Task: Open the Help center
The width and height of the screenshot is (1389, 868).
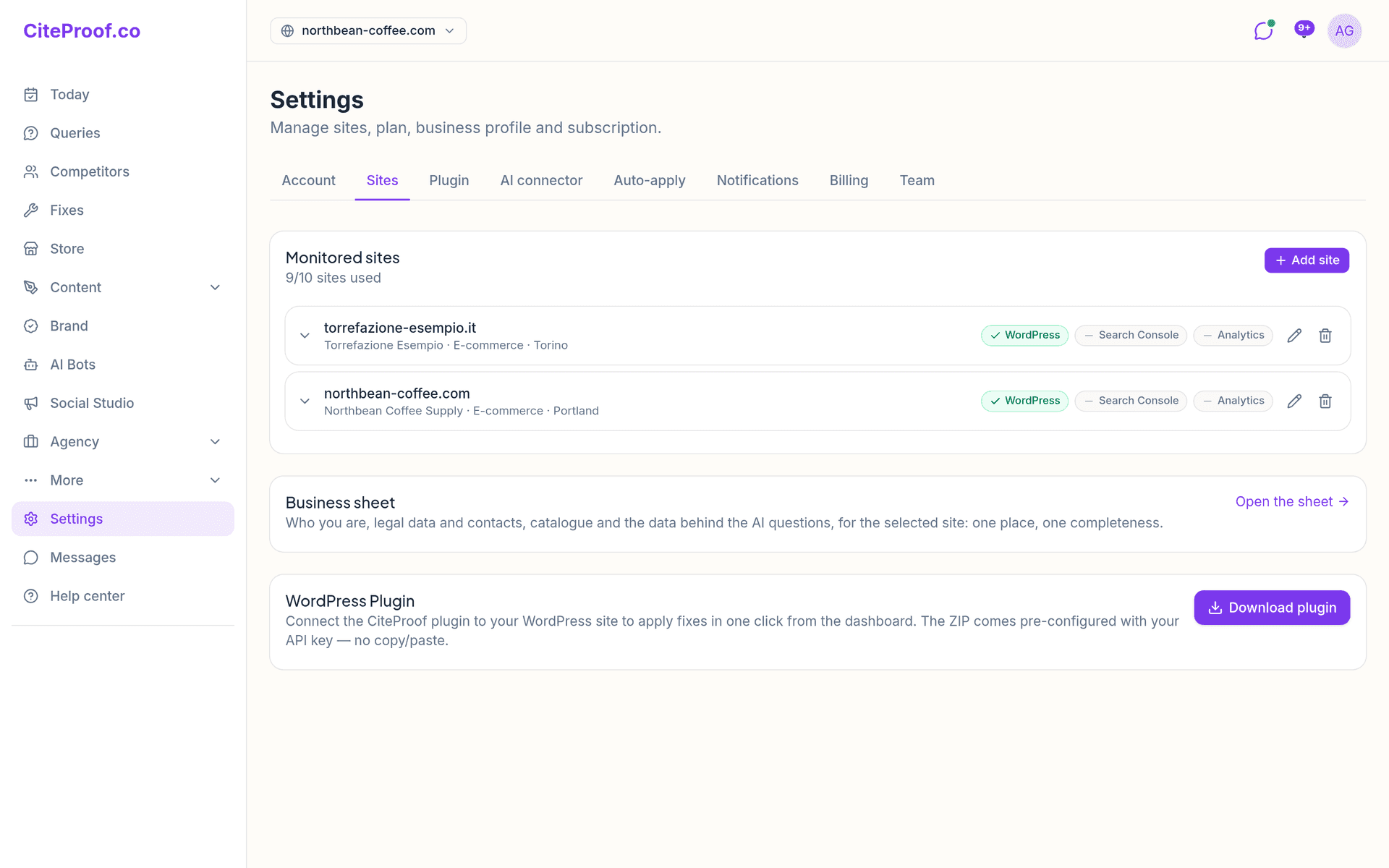Action: (x=123, y=596)
